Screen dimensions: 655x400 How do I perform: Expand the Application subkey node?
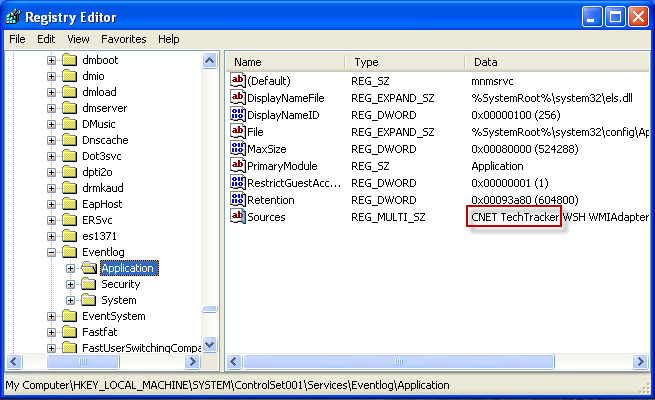coord(71,268)
